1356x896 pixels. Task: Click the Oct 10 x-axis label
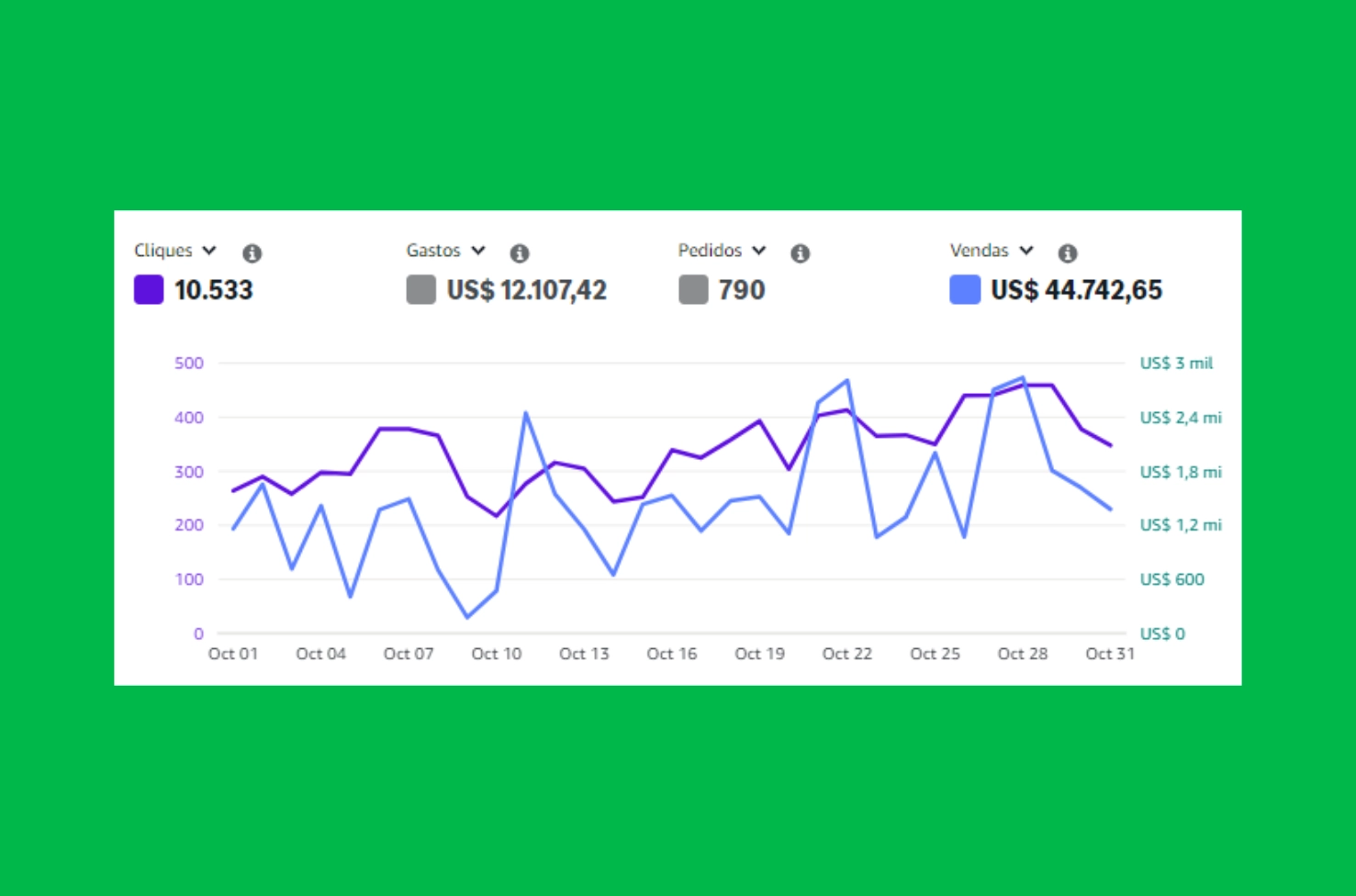pyautogui.click(x=496, y=654)
